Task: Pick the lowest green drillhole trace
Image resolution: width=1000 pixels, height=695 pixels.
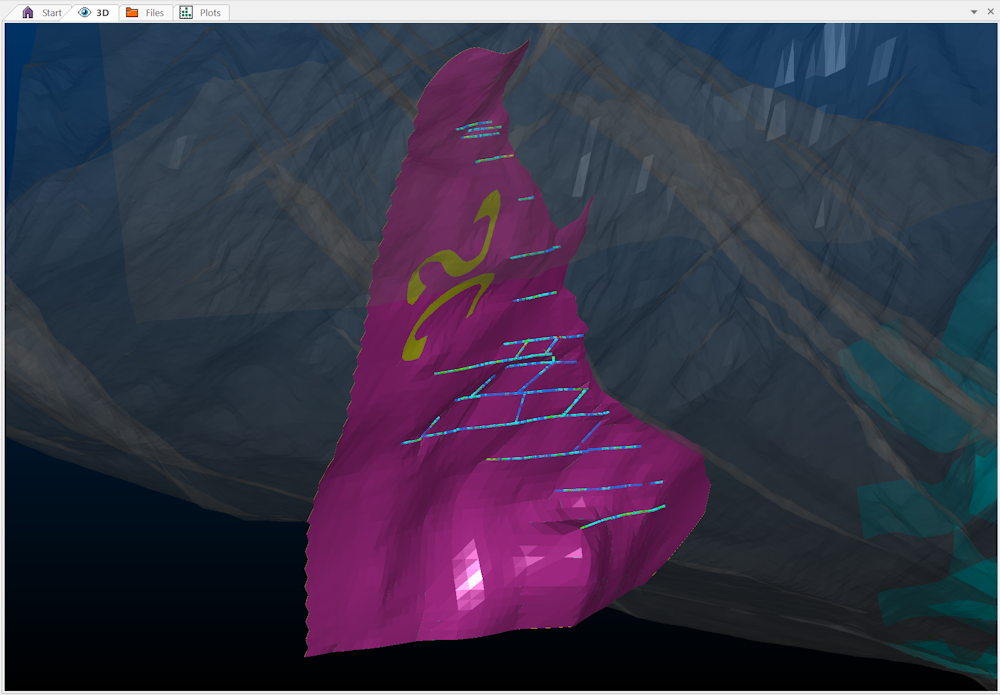Action: pyautogui.click(x=622, y=517)
